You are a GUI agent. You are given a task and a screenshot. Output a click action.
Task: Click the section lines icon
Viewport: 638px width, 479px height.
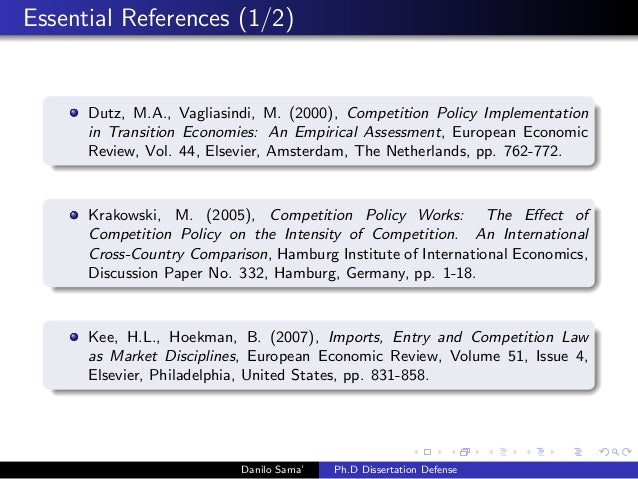point(540,452)
